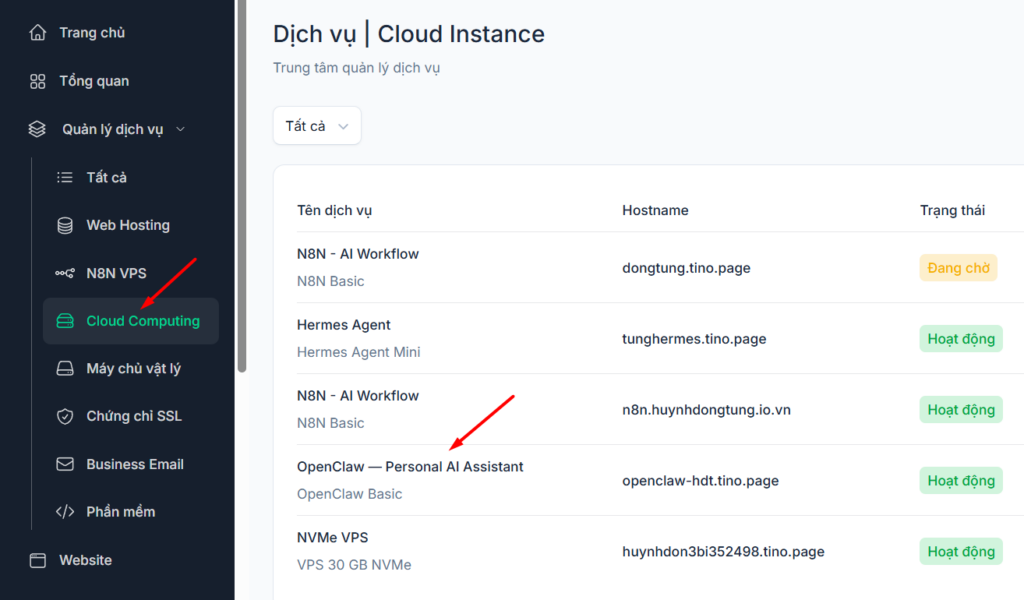Click Hoạt động badge in NVMe VPS row
The width and height of the screenshot is (1024, 600).
[961, 552]
